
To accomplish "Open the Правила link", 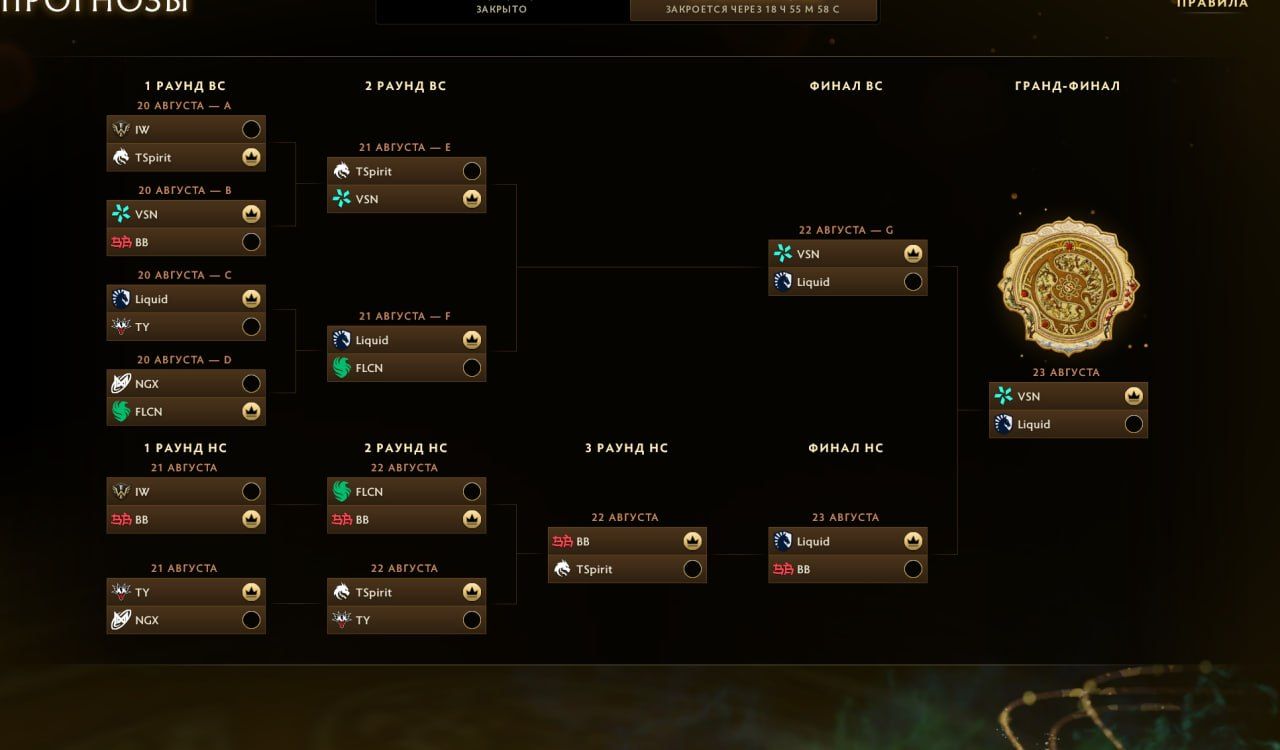I will click(x=1212, y=4).
